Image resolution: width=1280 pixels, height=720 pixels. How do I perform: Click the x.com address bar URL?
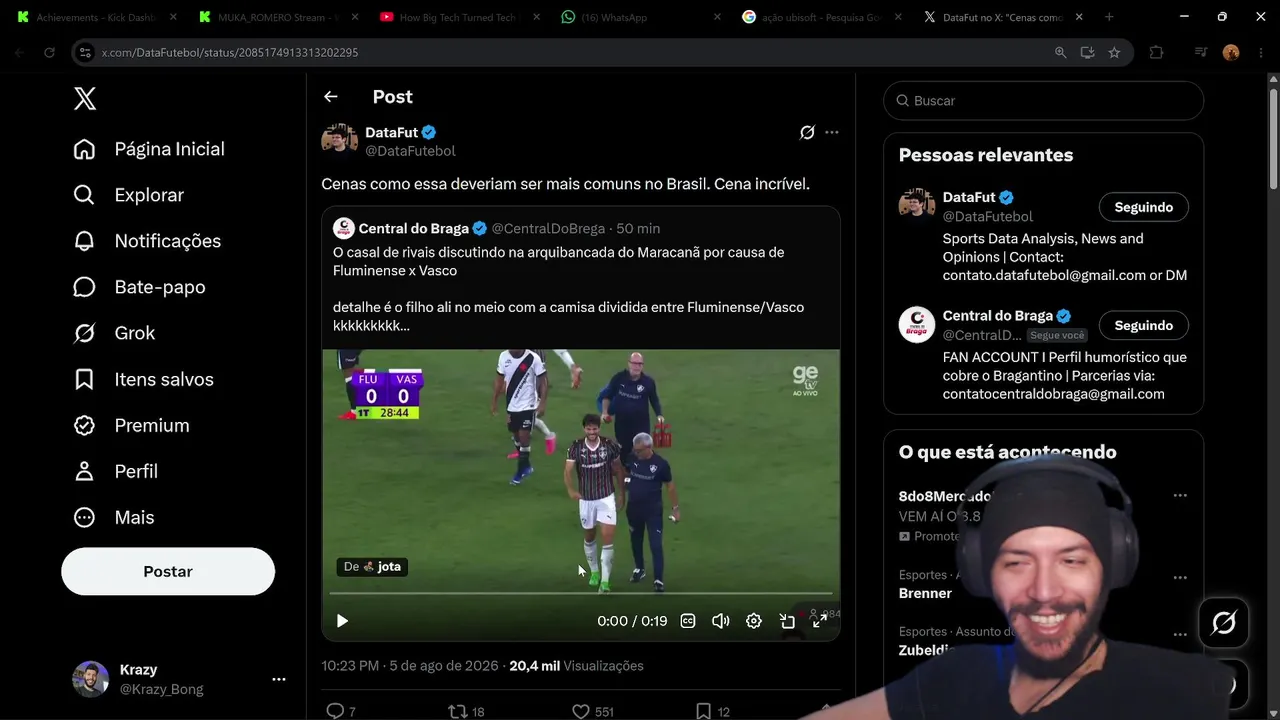click(x=230, y=52)
